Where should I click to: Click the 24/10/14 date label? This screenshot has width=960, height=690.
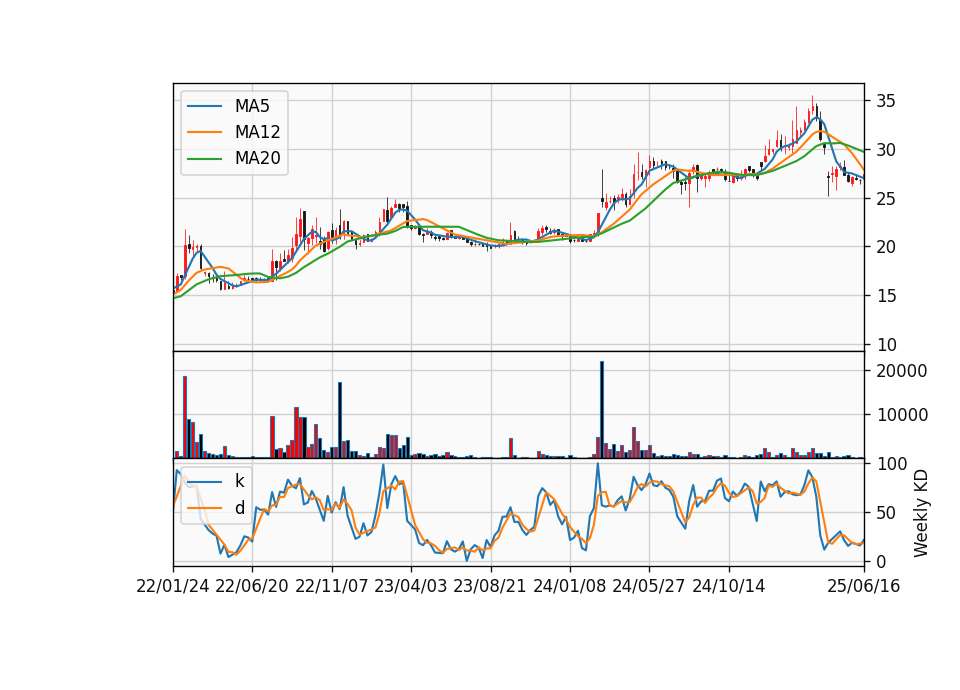point(729,586)
